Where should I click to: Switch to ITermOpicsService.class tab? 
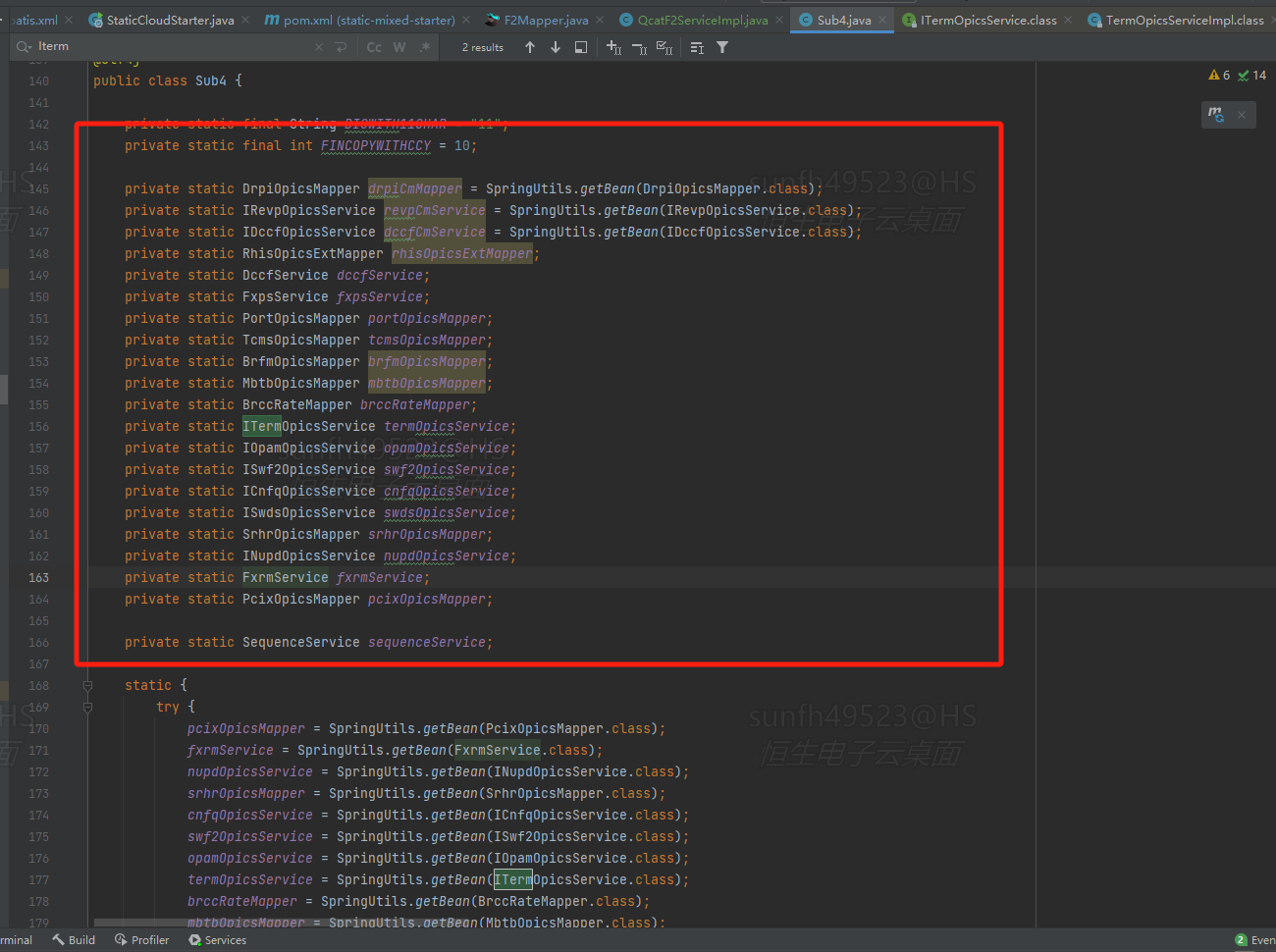(x=987, y=20)
